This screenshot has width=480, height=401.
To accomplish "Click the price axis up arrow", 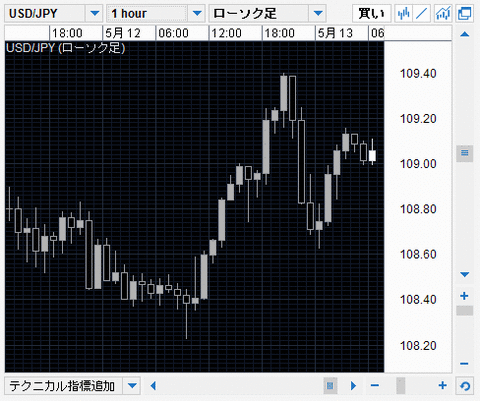I will (x=464, y=34).
